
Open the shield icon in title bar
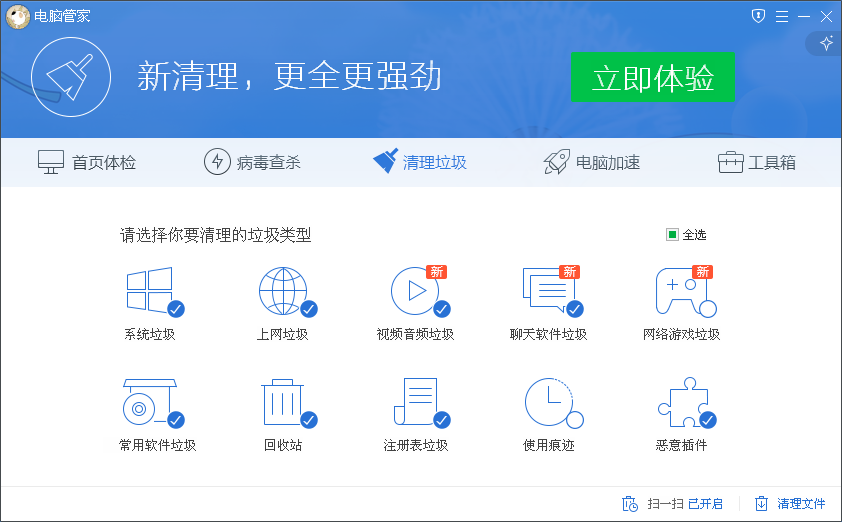(758, 16)
